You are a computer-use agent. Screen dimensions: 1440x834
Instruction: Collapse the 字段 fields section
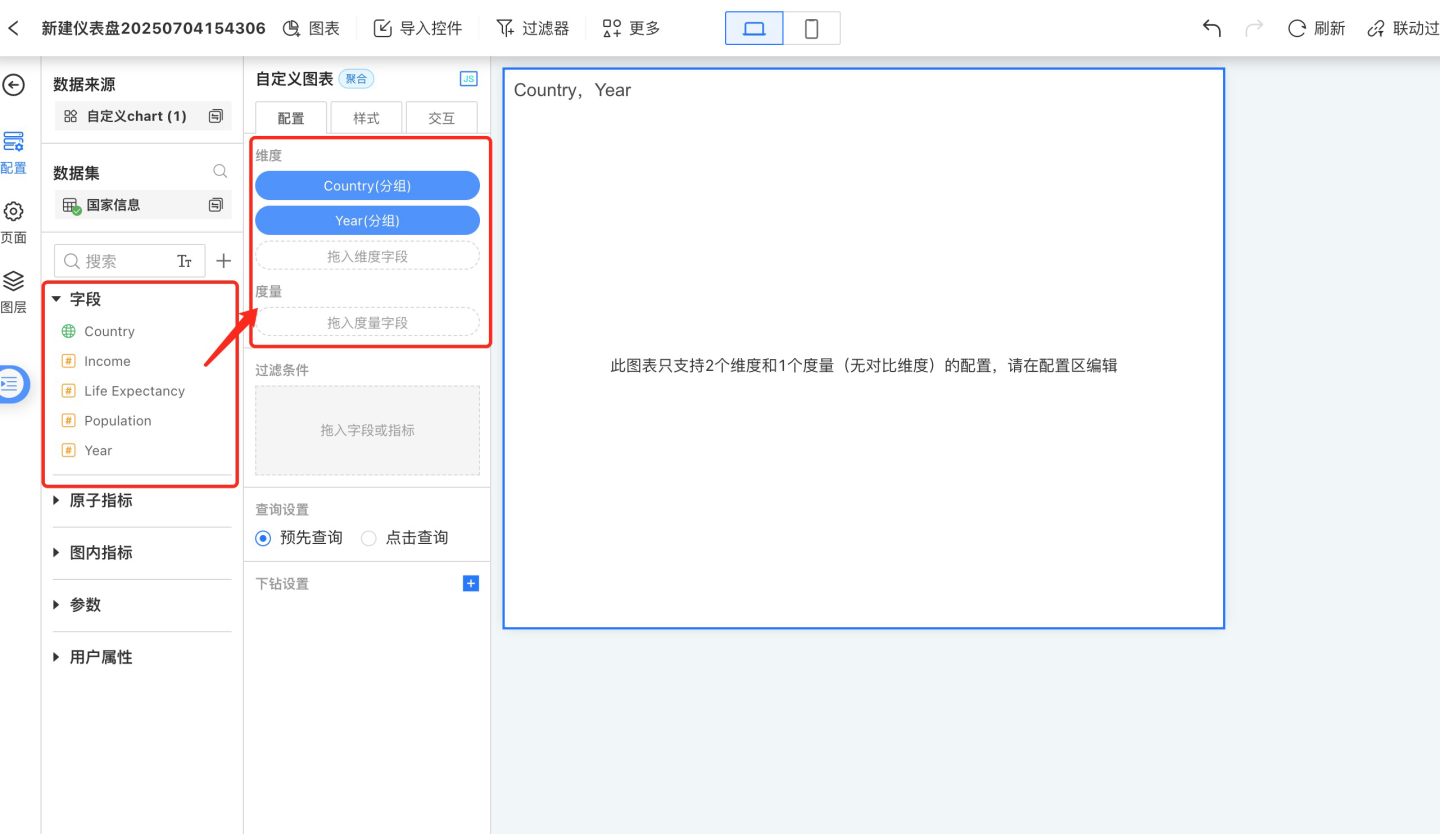(57, 299)
